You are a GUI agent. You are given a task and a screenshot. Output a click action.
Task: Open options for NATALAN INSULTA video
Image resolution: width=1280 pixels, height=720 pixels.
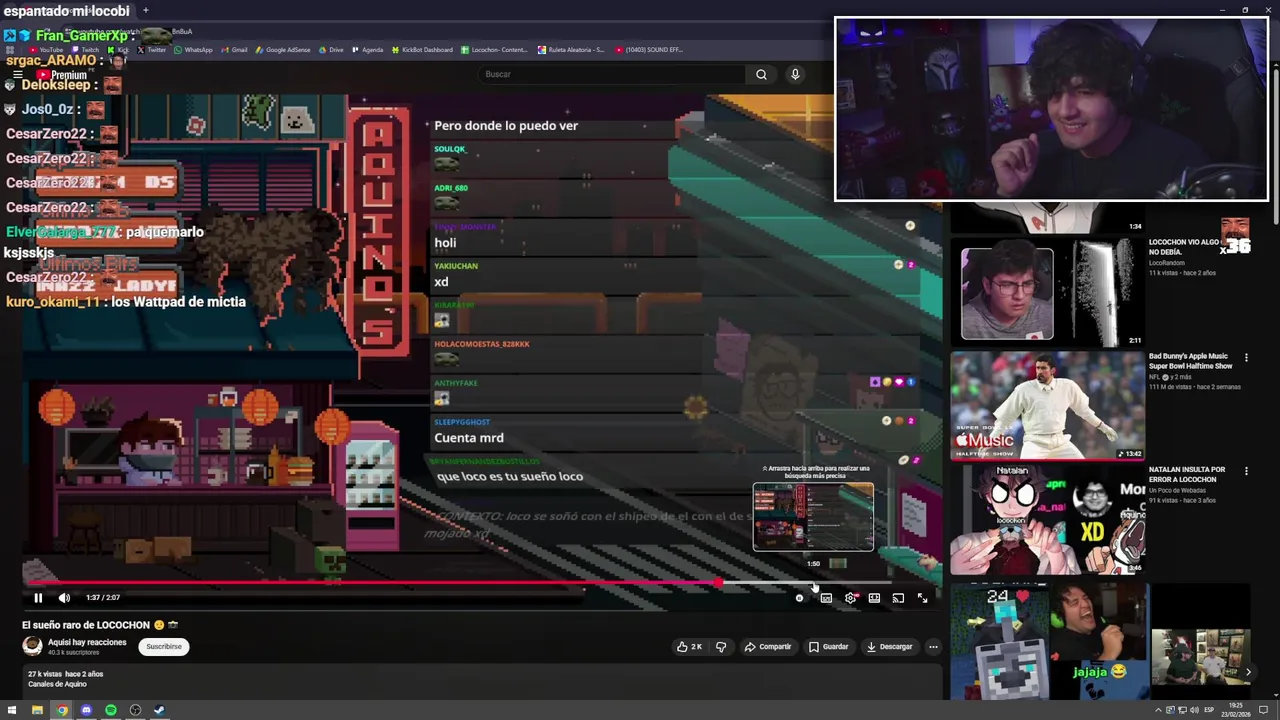pos(1246,470)
